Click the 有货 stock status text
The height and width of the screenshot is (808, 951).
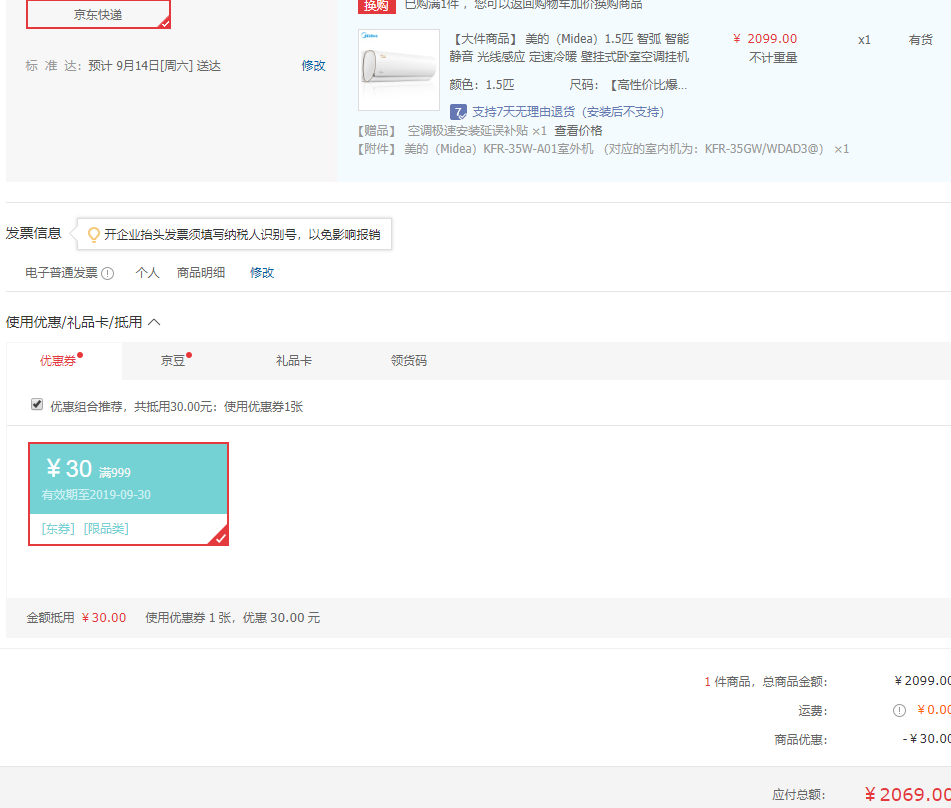(x=921, y=40)
